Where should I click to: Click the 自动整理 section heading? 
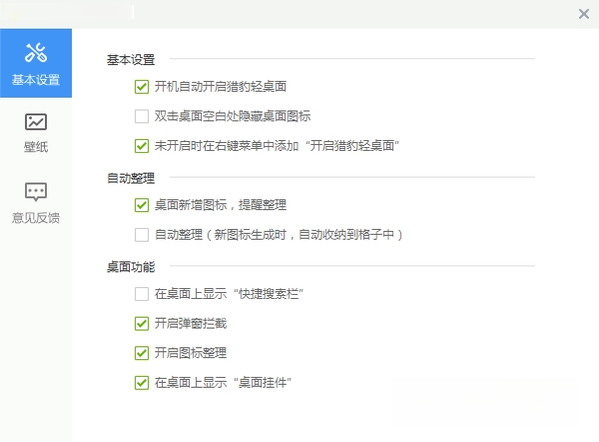click(x=131, y=178)
